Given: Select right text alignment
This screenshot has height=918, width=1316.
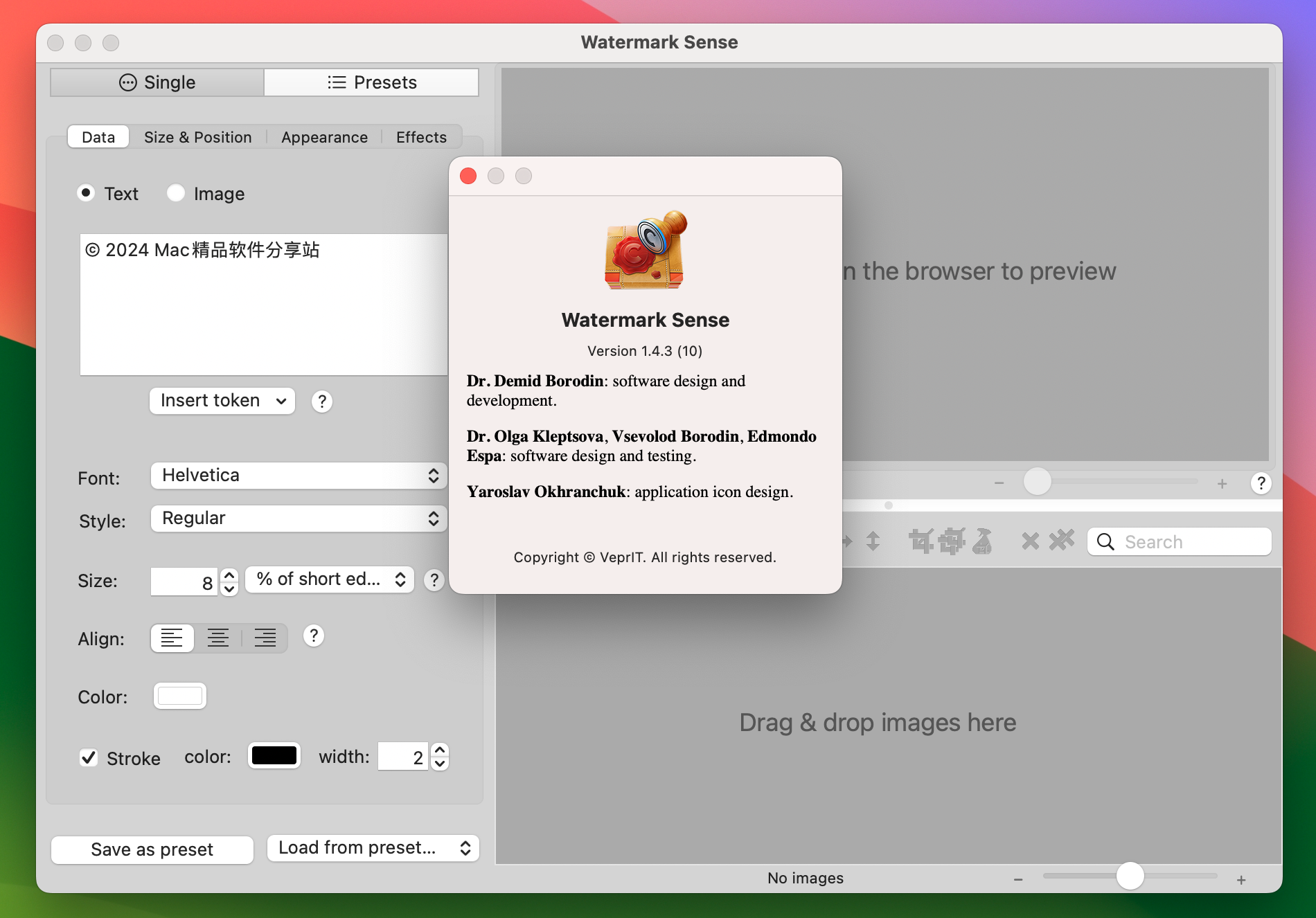Looking at the screenshot, I should tap(265, 638).
